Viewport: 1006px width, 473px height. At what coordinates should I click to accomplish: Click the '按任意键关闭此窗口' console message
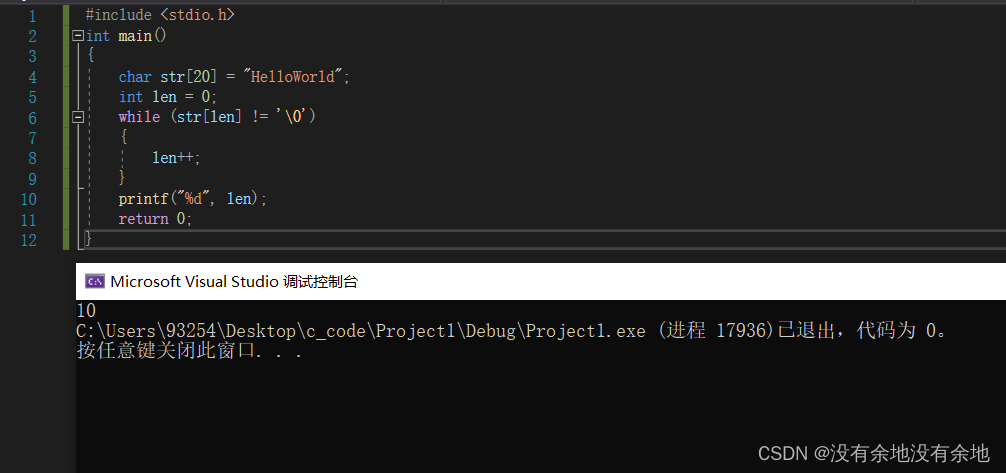tap(189, 351)
